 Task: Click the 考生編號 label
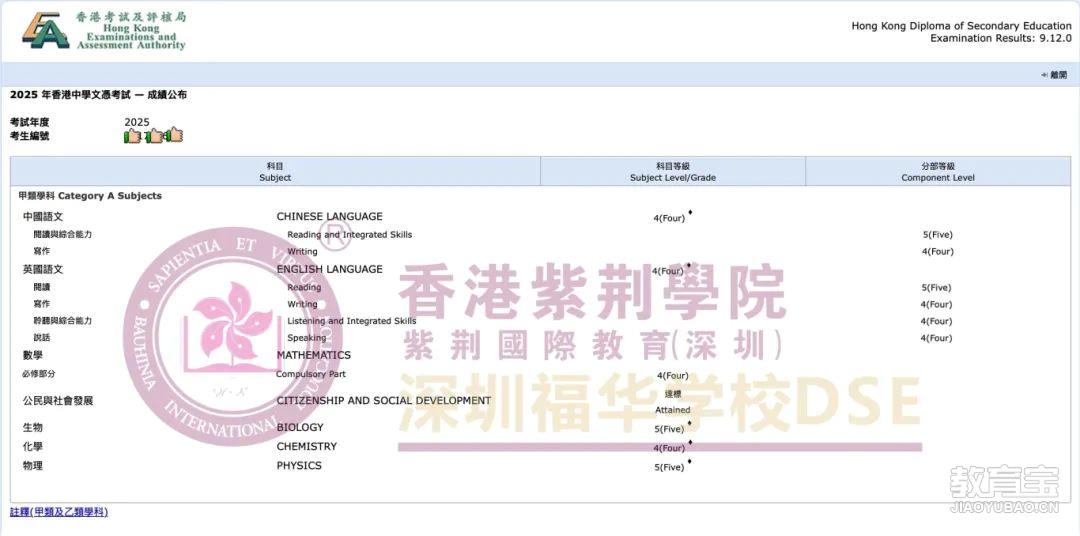[30, 136]
